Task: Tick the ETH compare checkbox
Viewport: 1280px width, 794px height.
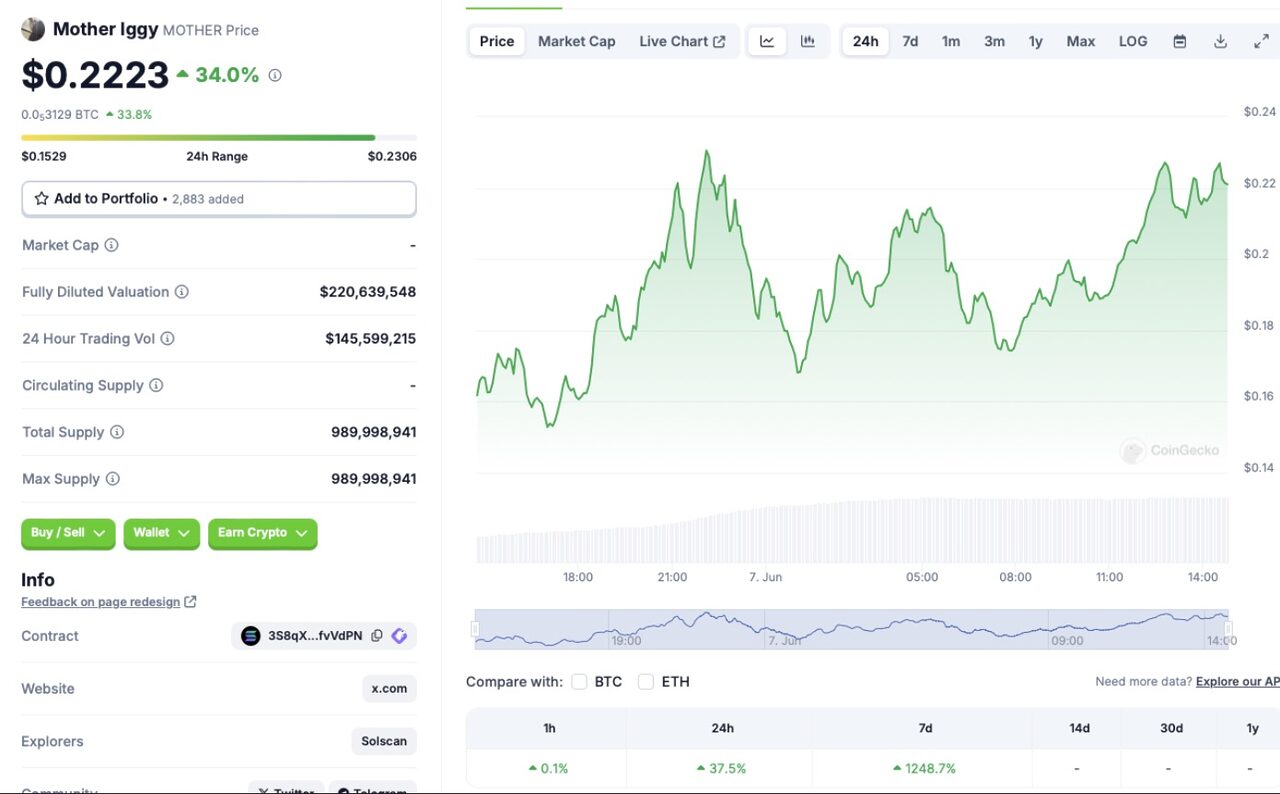Action: click(x=646, y=682)
